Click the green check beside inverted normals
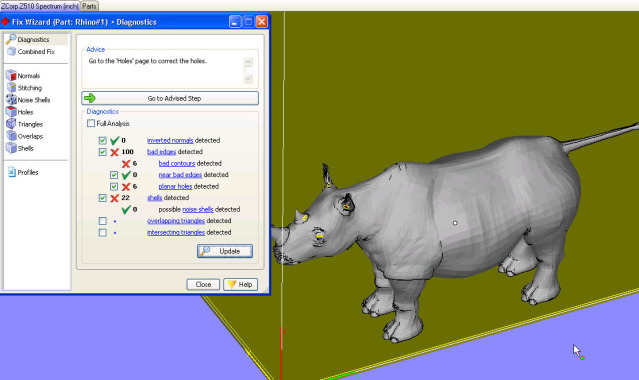 [115, 141]
